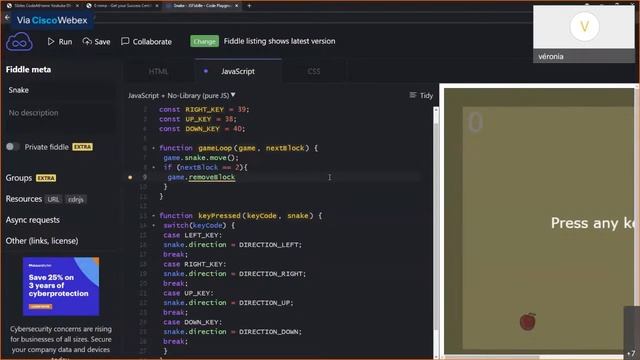The image size is (640, 360).
Task: Collapse the if nextBlock fold arrow
Action: tap(153, 167)
